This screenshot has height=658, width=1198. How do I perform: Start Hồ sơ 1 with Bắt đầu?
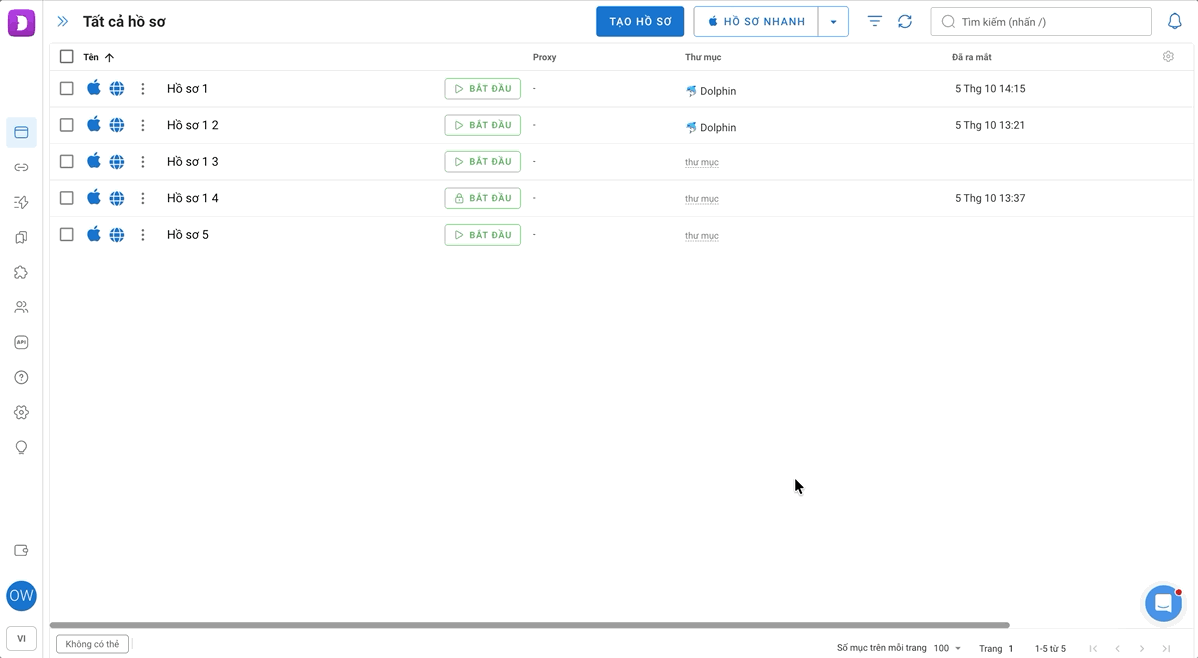483,89
